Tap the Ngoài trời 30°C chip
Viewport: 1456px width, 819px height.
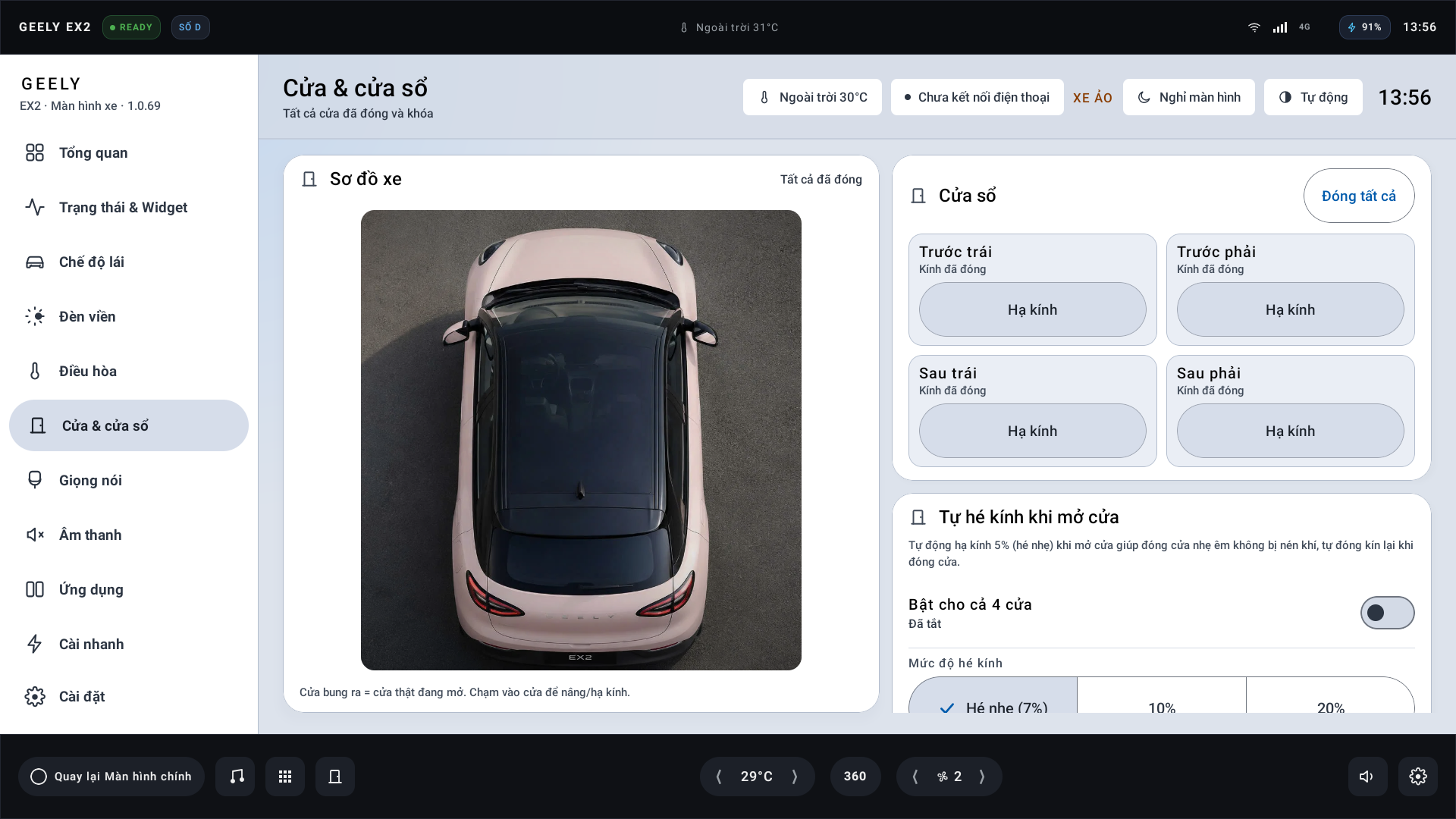coord(812,97)
